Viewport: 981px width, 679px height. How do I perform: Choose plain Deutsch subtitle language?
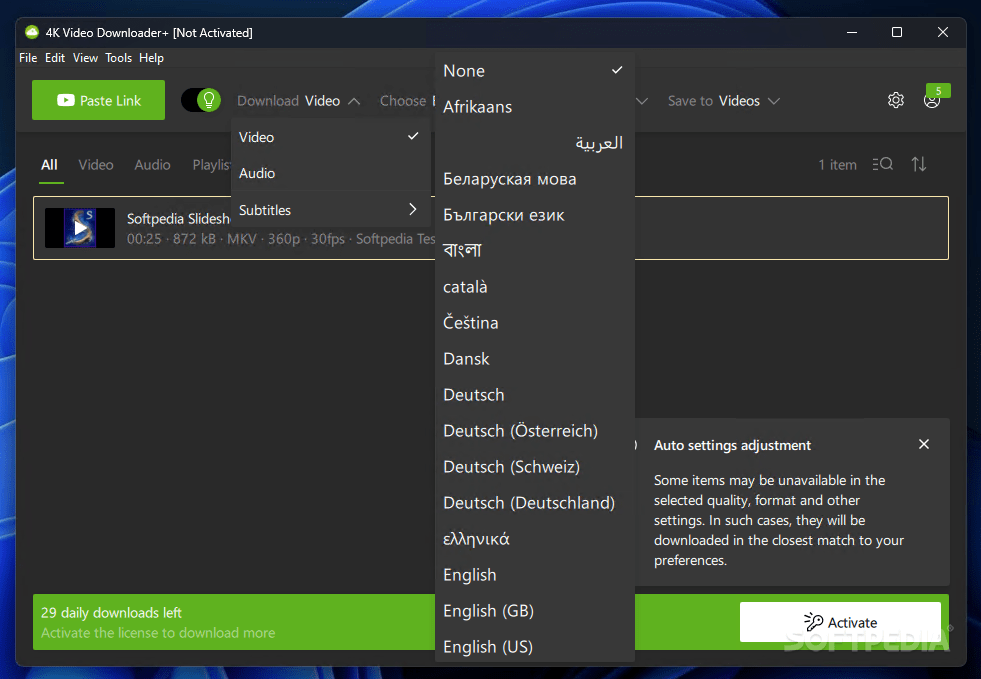[534, 395]
